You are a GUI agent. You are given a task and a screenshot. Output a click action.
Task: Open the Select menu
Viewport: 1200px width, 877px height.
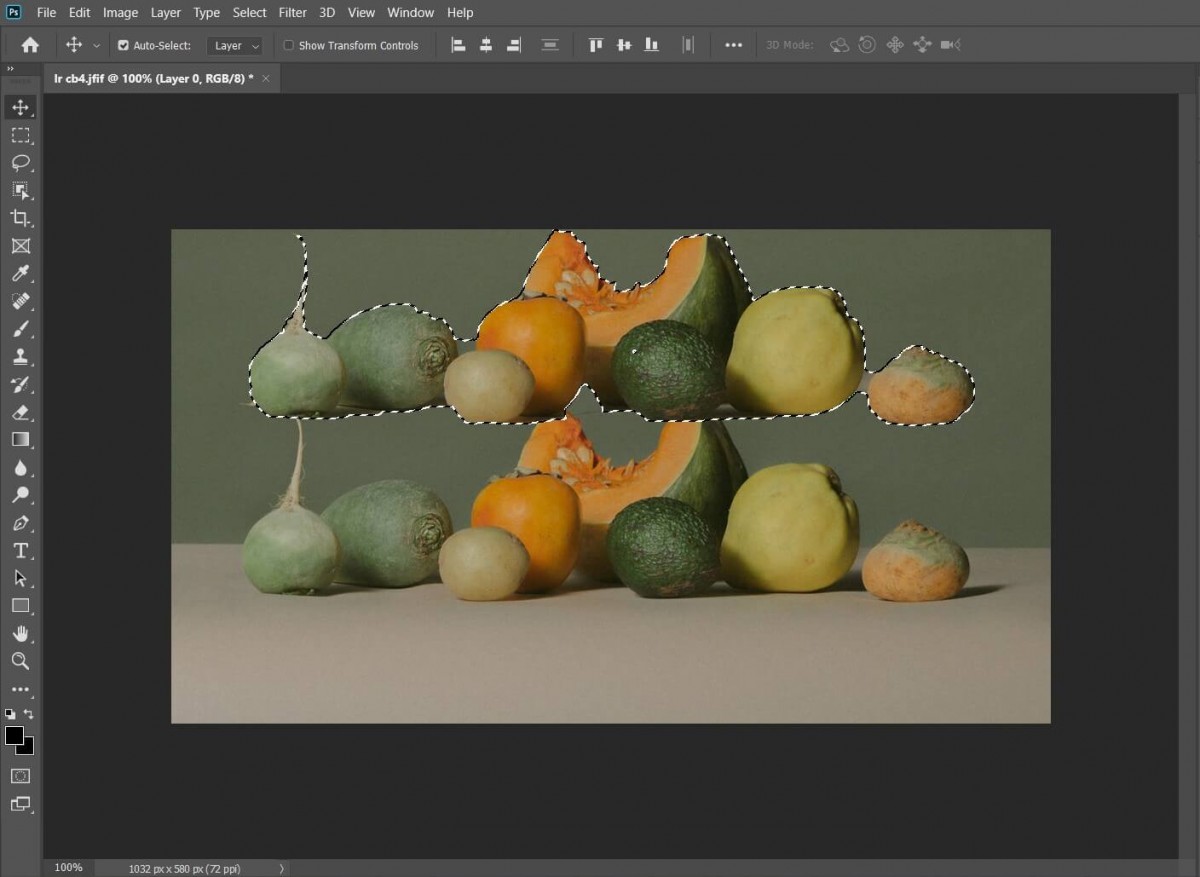[249, 13]
